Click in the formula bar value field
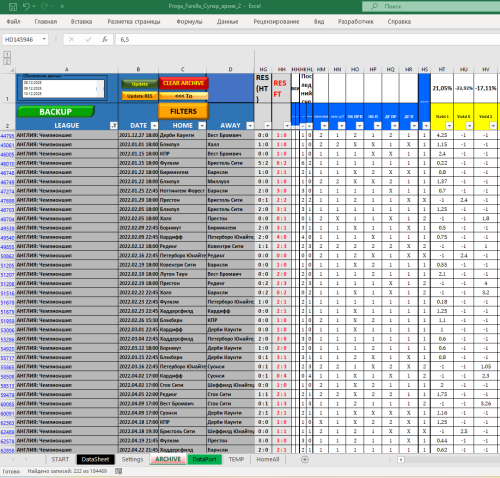 [307, 39]
